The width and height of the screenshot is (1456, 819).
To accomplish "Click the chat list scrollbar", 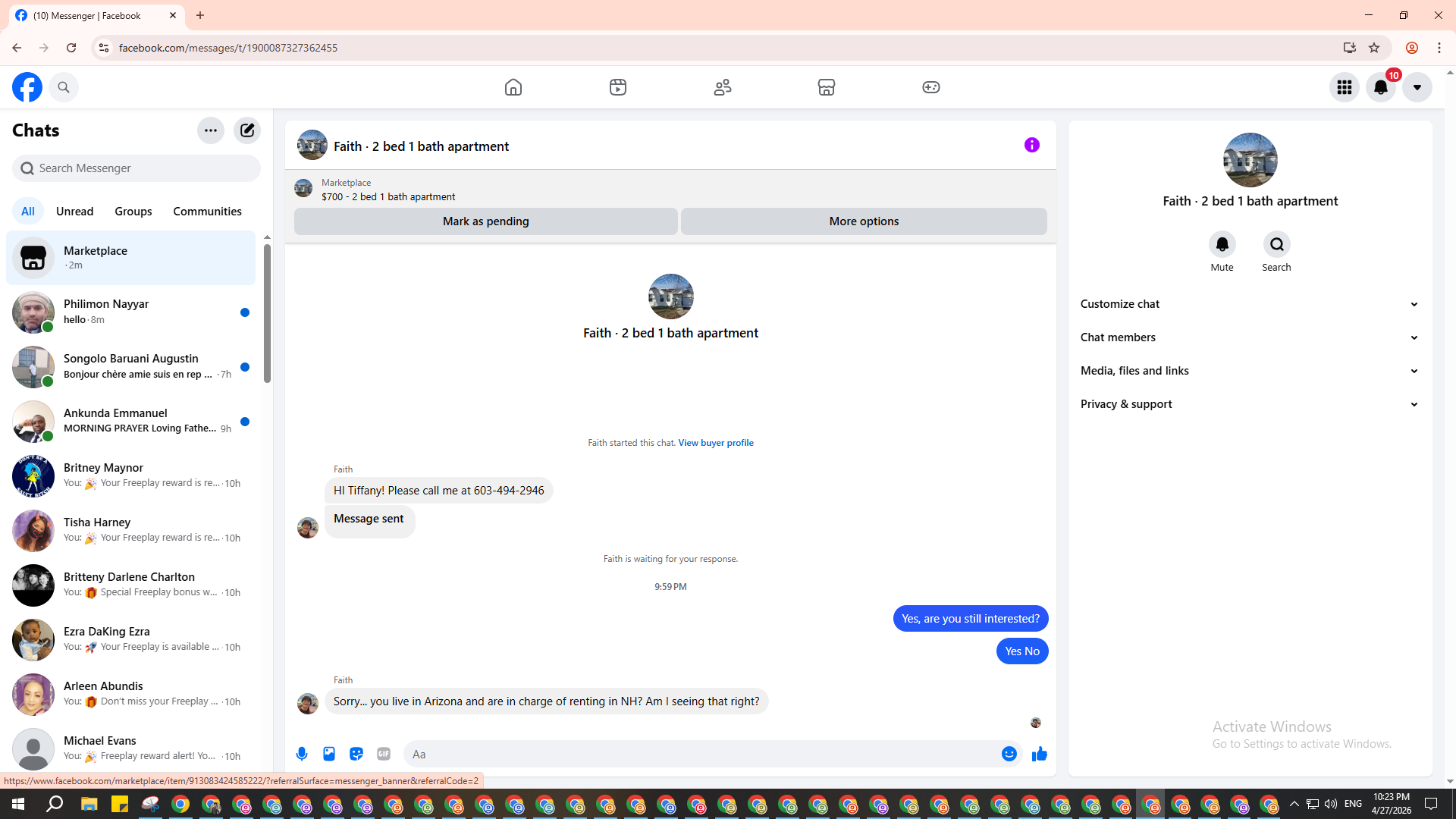I will click(x=267, y=314).
